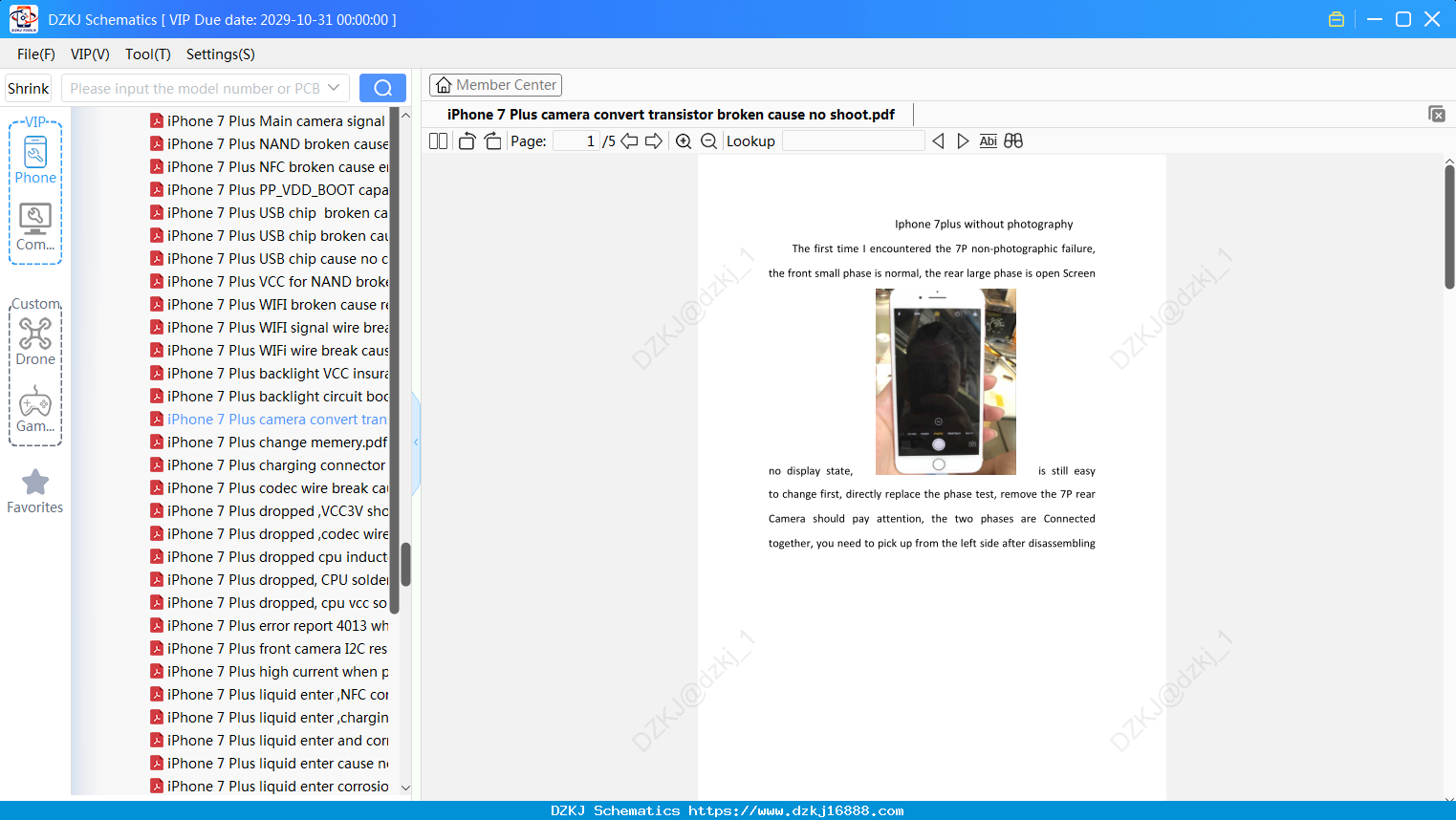Open iPhone 7 Plus dropped cpu induct file
1456x820 pixels.
pyautogui.click(x=269, y=557)
